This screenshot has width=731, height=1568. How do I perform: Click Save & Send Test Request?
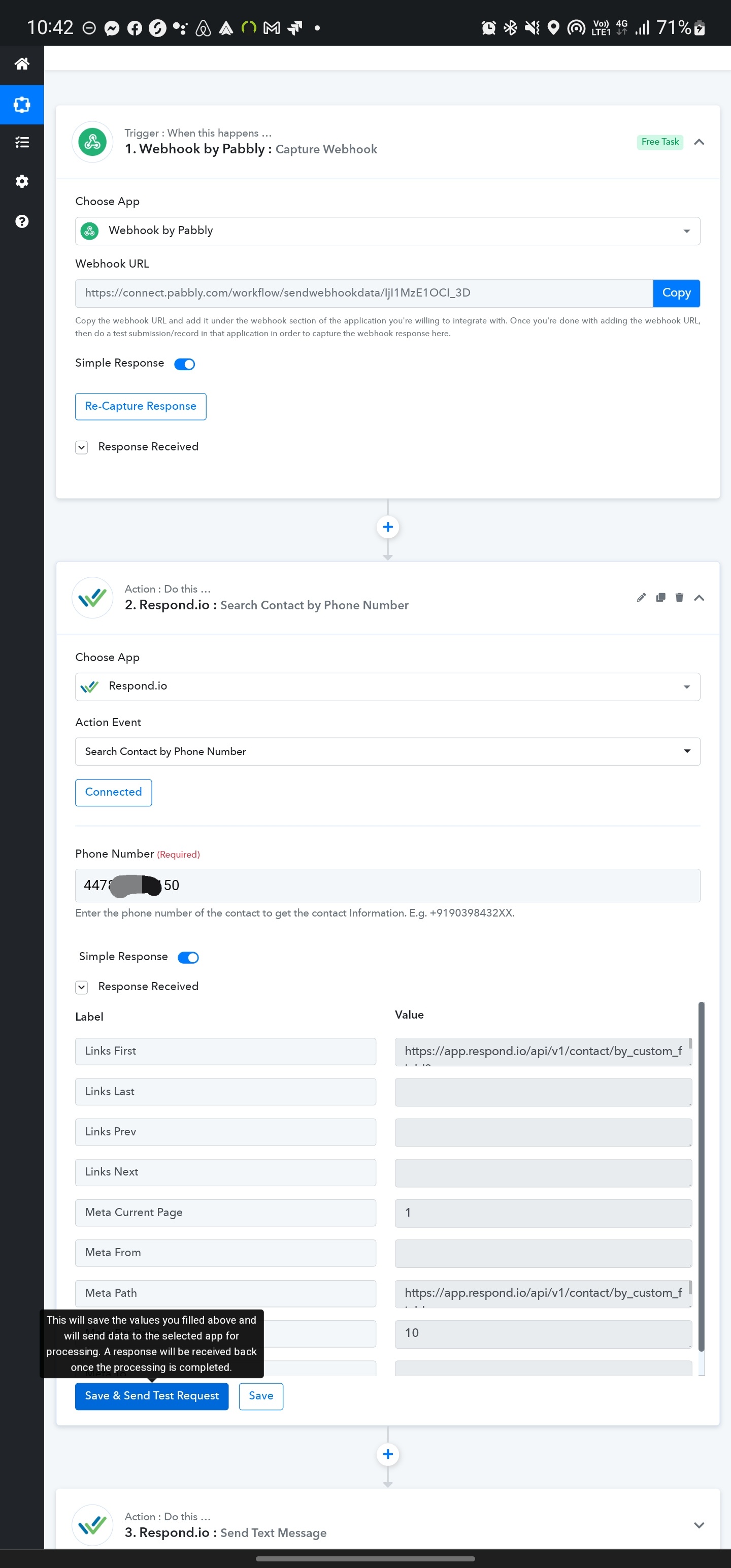pyautogui.click(x=152, y=1396)
